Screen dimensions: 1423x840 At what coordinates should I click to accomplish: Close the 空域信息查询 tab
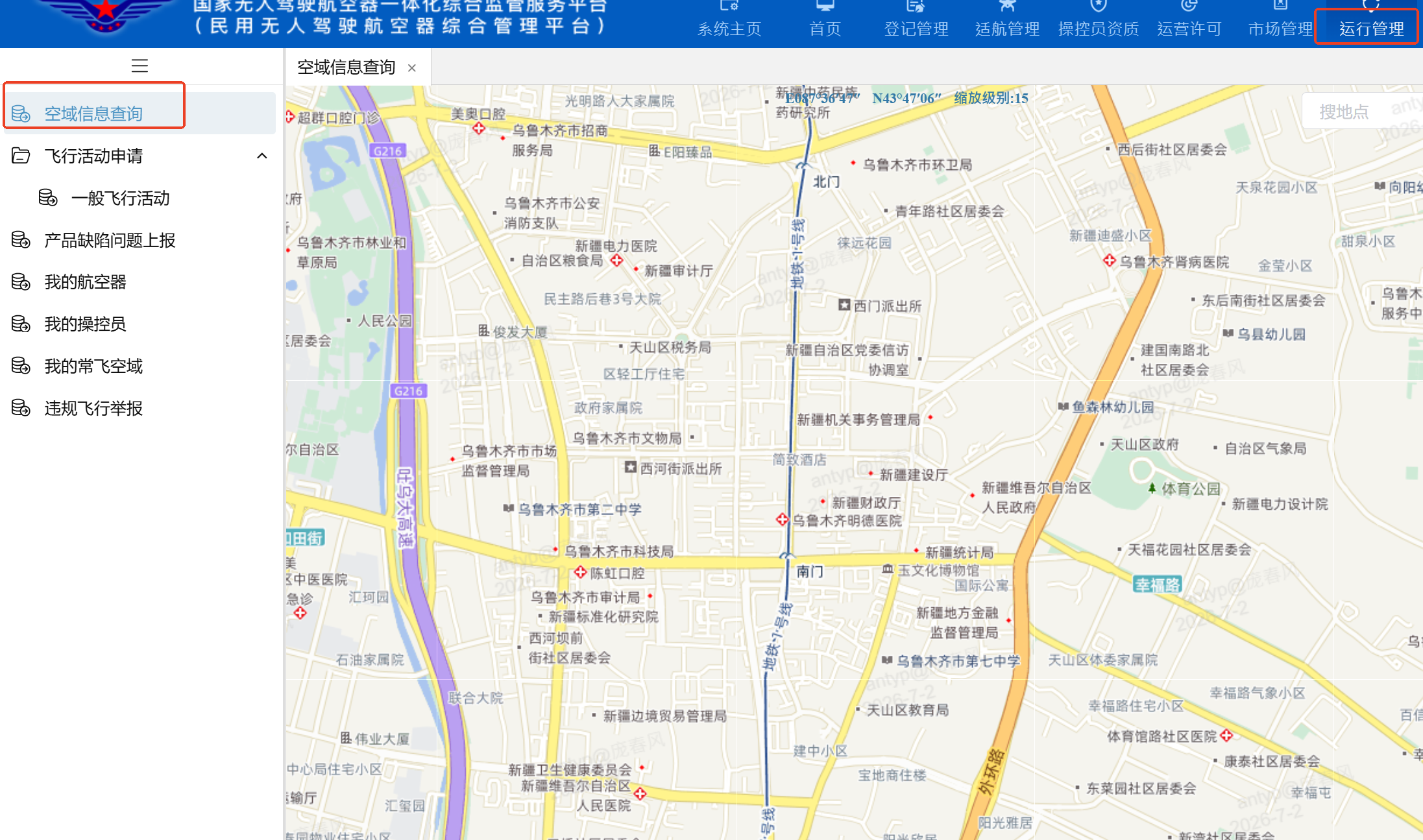tap(411, 67)
